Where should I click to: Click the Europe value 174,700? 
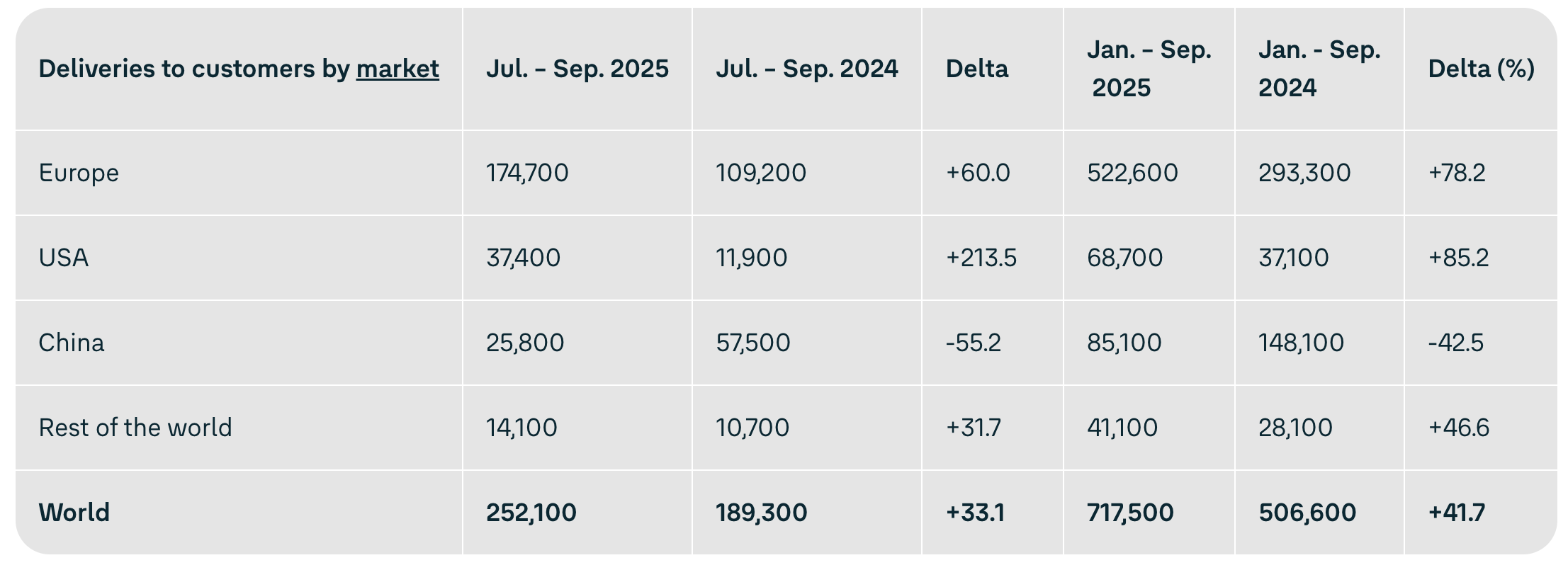tap(527, 173)
